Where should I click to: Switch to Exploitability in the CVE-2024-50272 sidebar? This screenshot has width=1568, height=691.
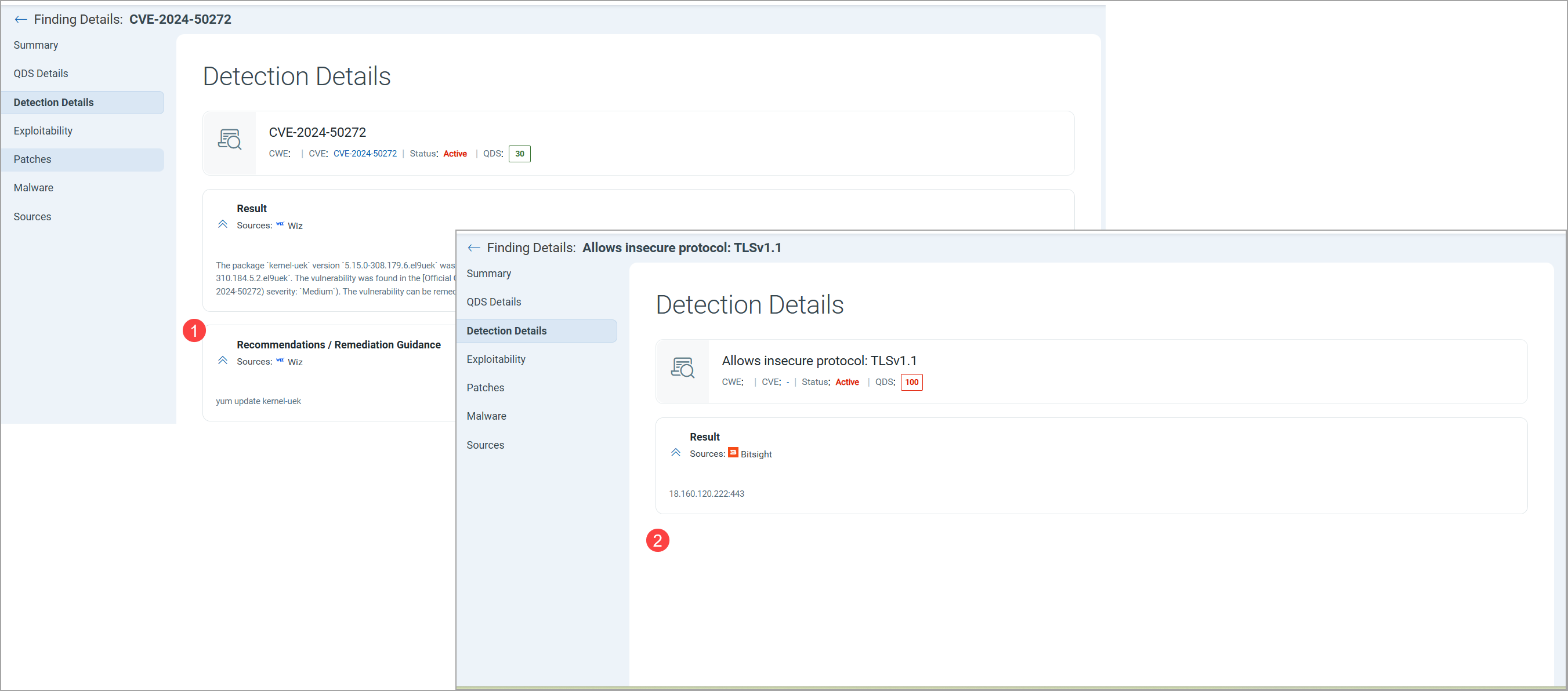point(42,130)
